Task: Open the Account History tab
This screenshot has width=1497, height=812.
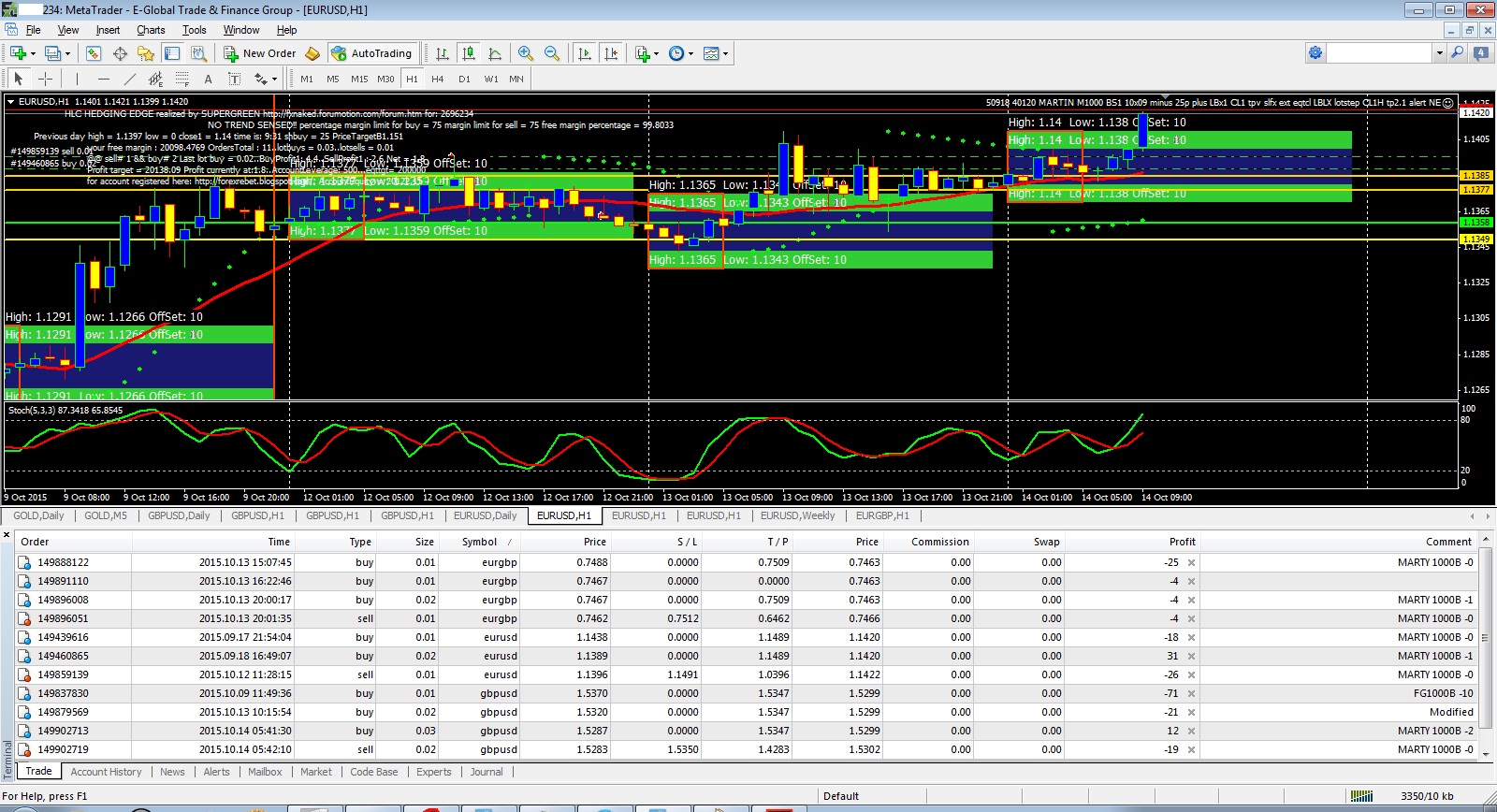Action: (x=106, y=772)
